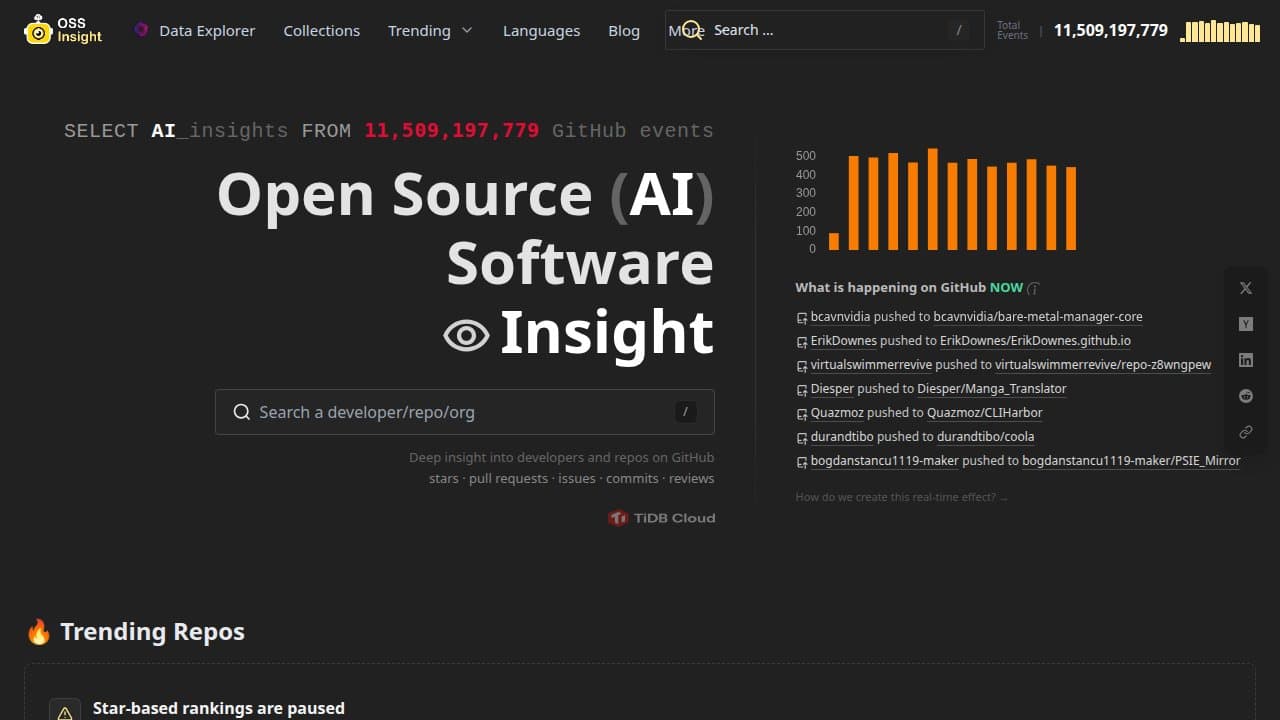Open the Data Explorer page
Viewport: 1280px width, 720px height.
tap(207, 31)
